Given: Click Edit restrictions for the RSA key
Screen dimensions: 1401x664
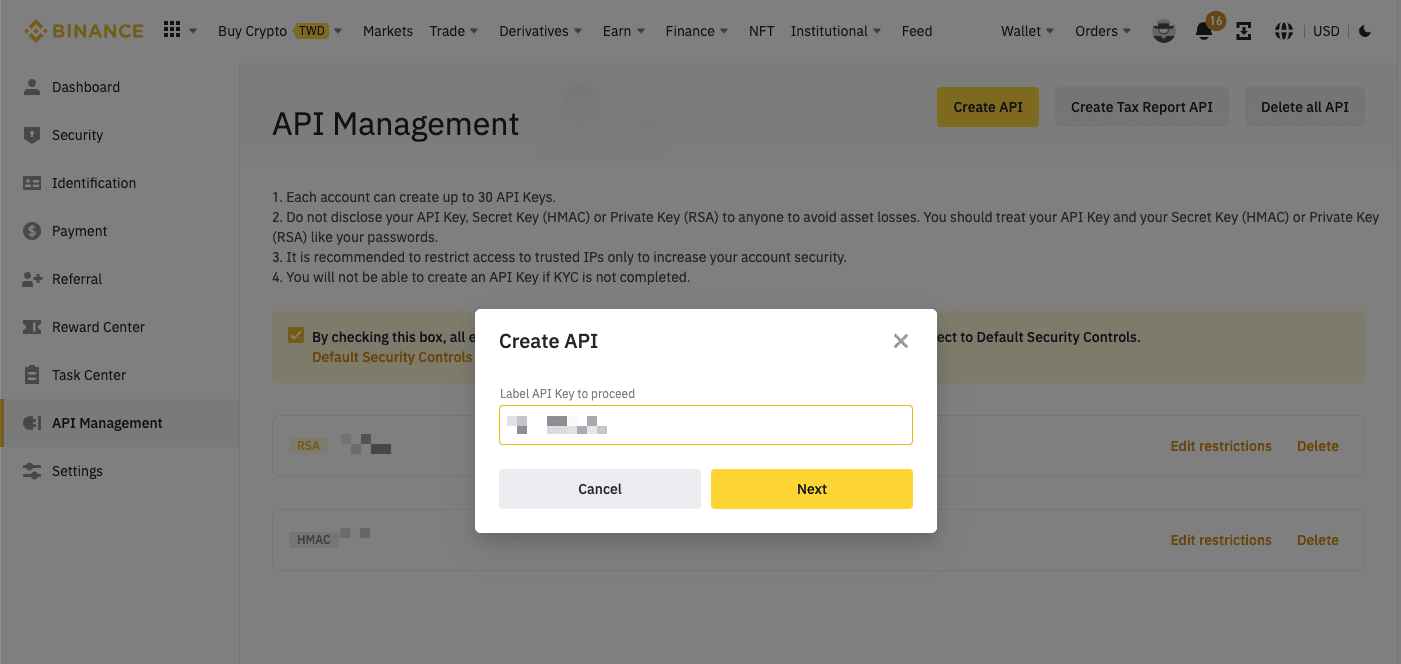Looking at the screenshot, I should tap(1220, 446).
